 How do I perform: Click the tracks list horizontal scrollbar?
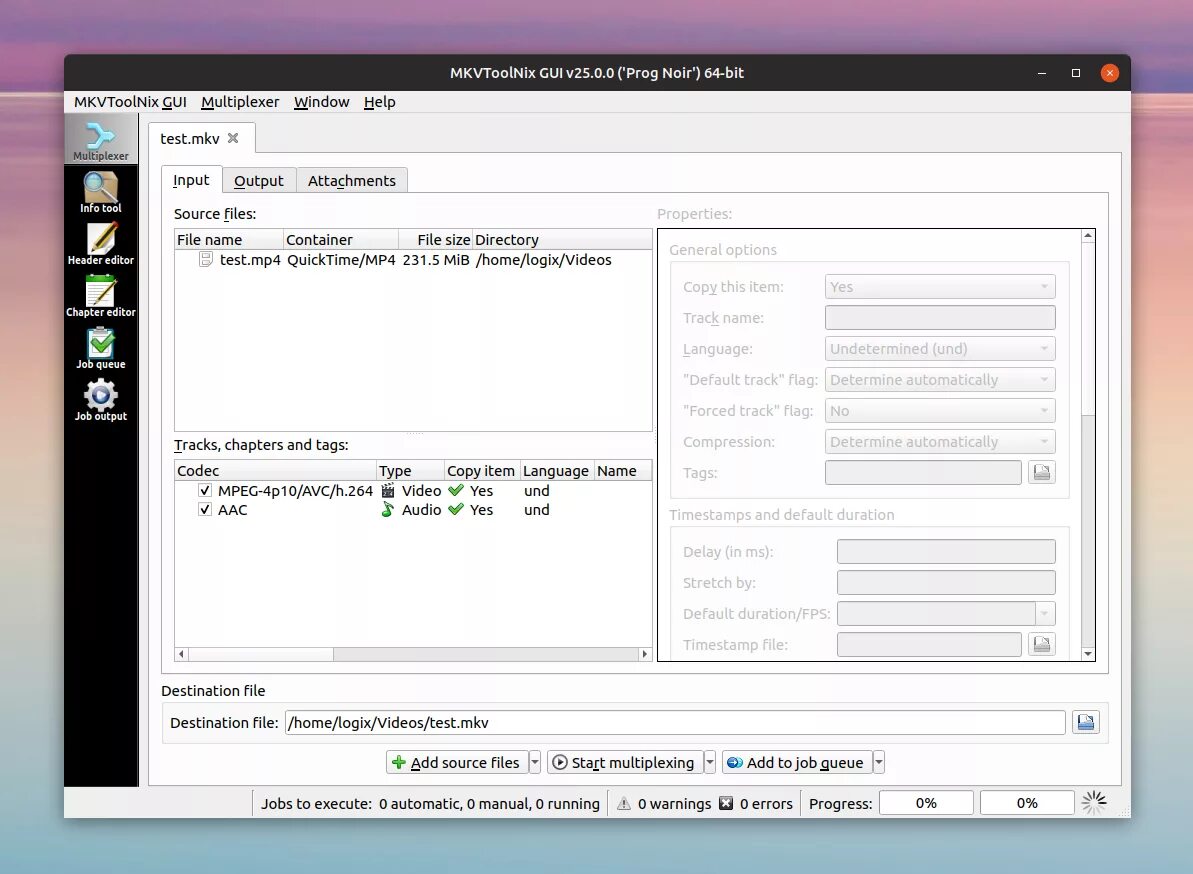(413, 654)
